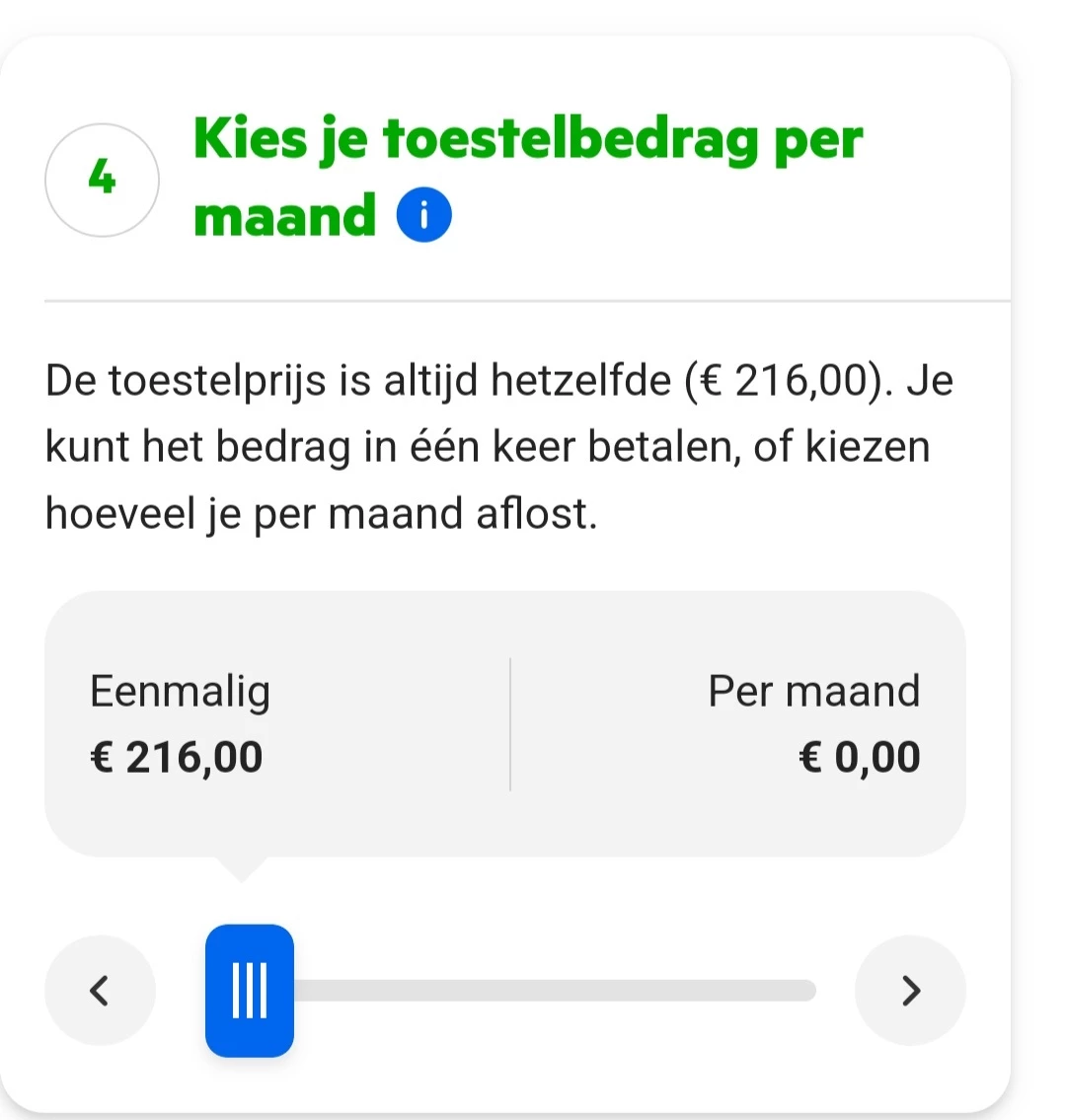Click the 'De toestelprijs is altijd hetzelfde' text
The image size is (1066, 1120).
tap(358, 380)
